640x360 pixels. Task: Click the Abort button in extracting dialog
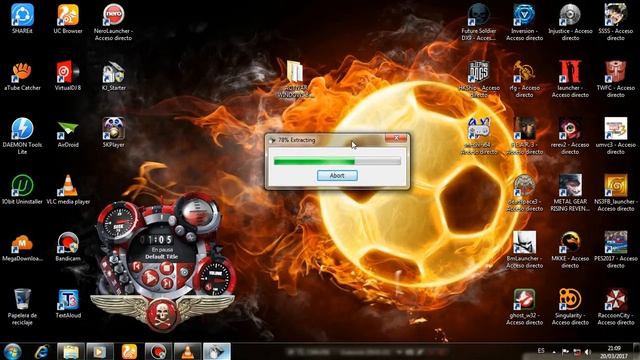[337, 176]
